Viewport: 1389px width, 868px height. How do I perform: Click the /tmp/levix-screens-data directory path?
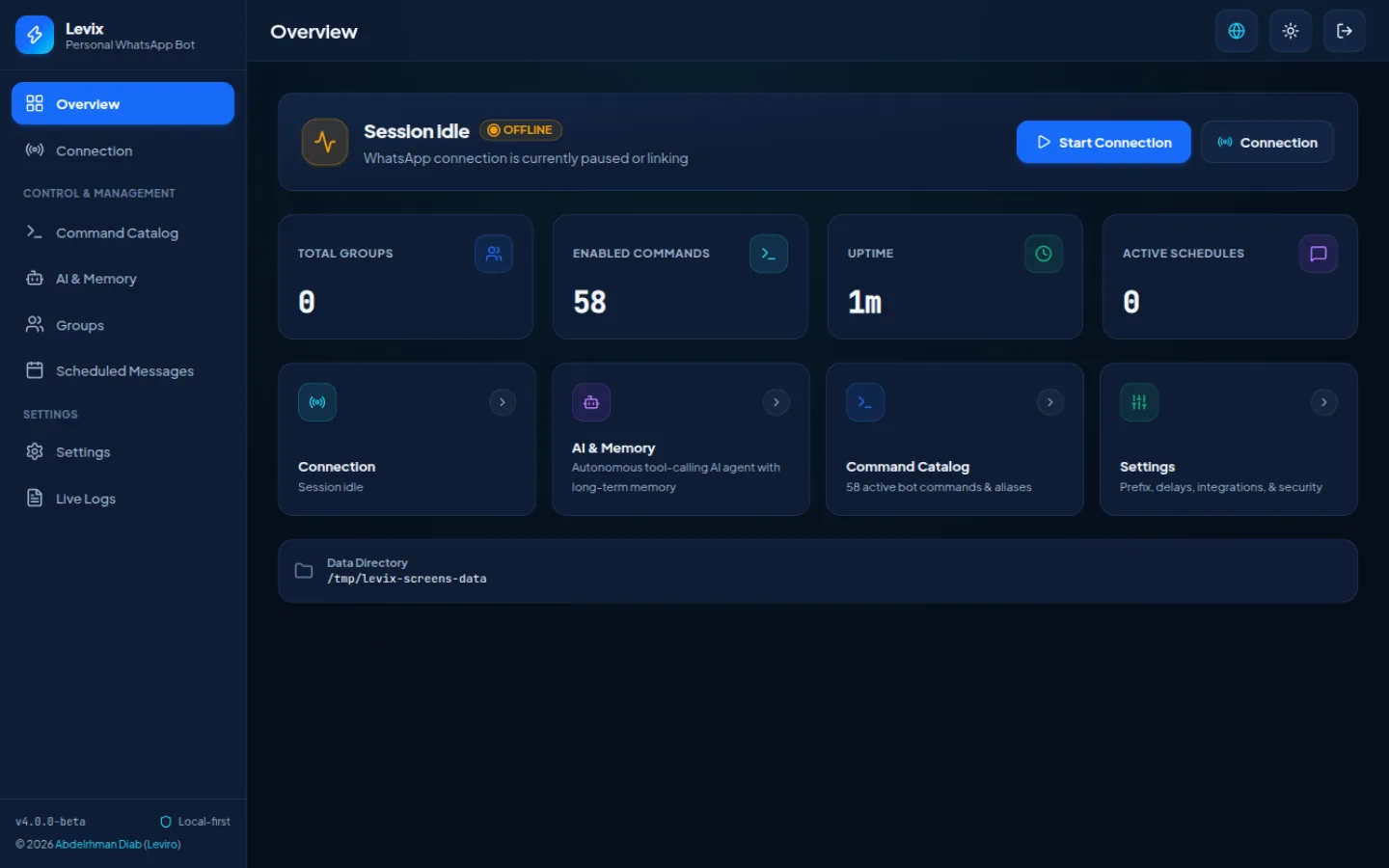[407, 579]
